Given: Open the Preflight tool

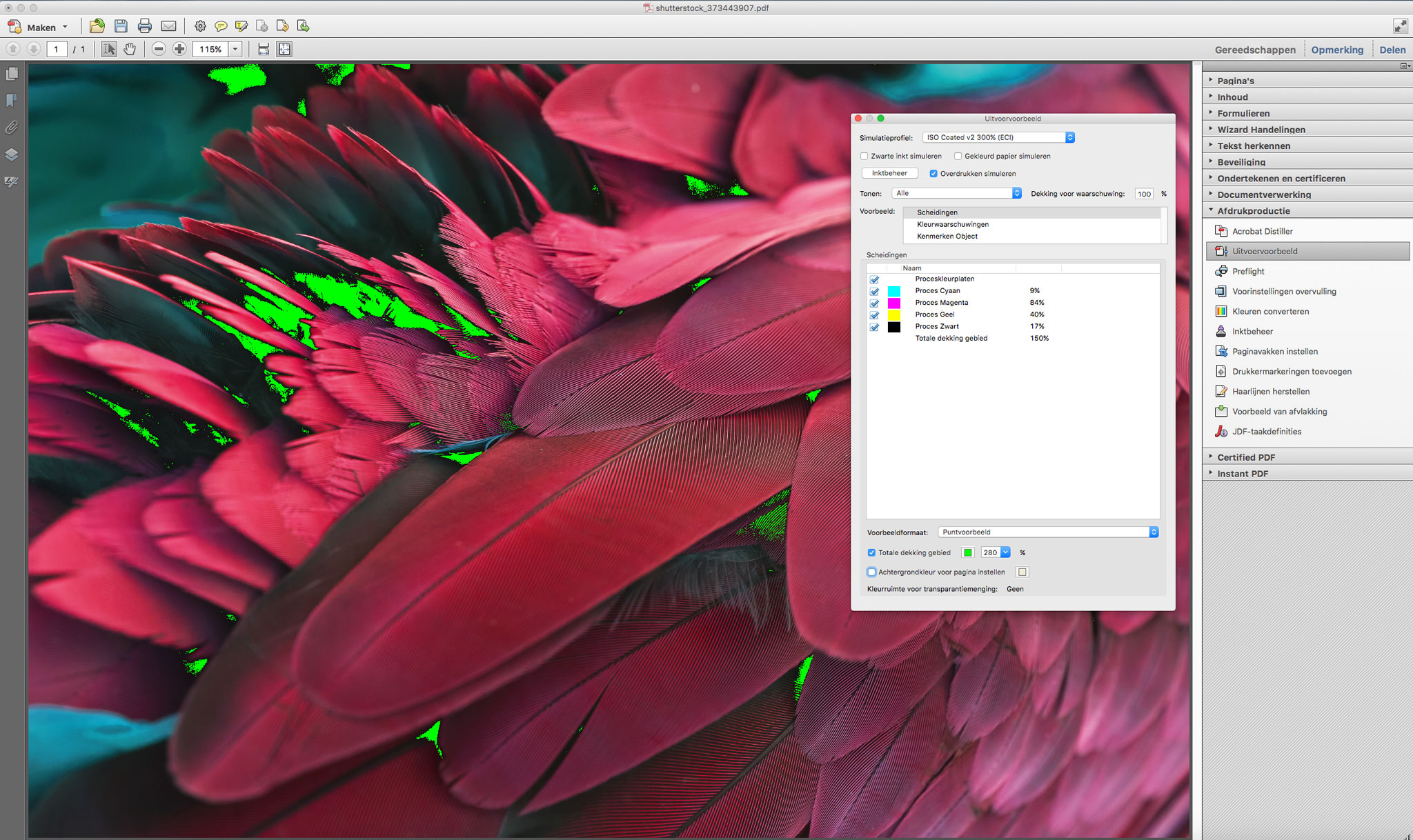Looking at the screenshot, I should click(1247, 271).
